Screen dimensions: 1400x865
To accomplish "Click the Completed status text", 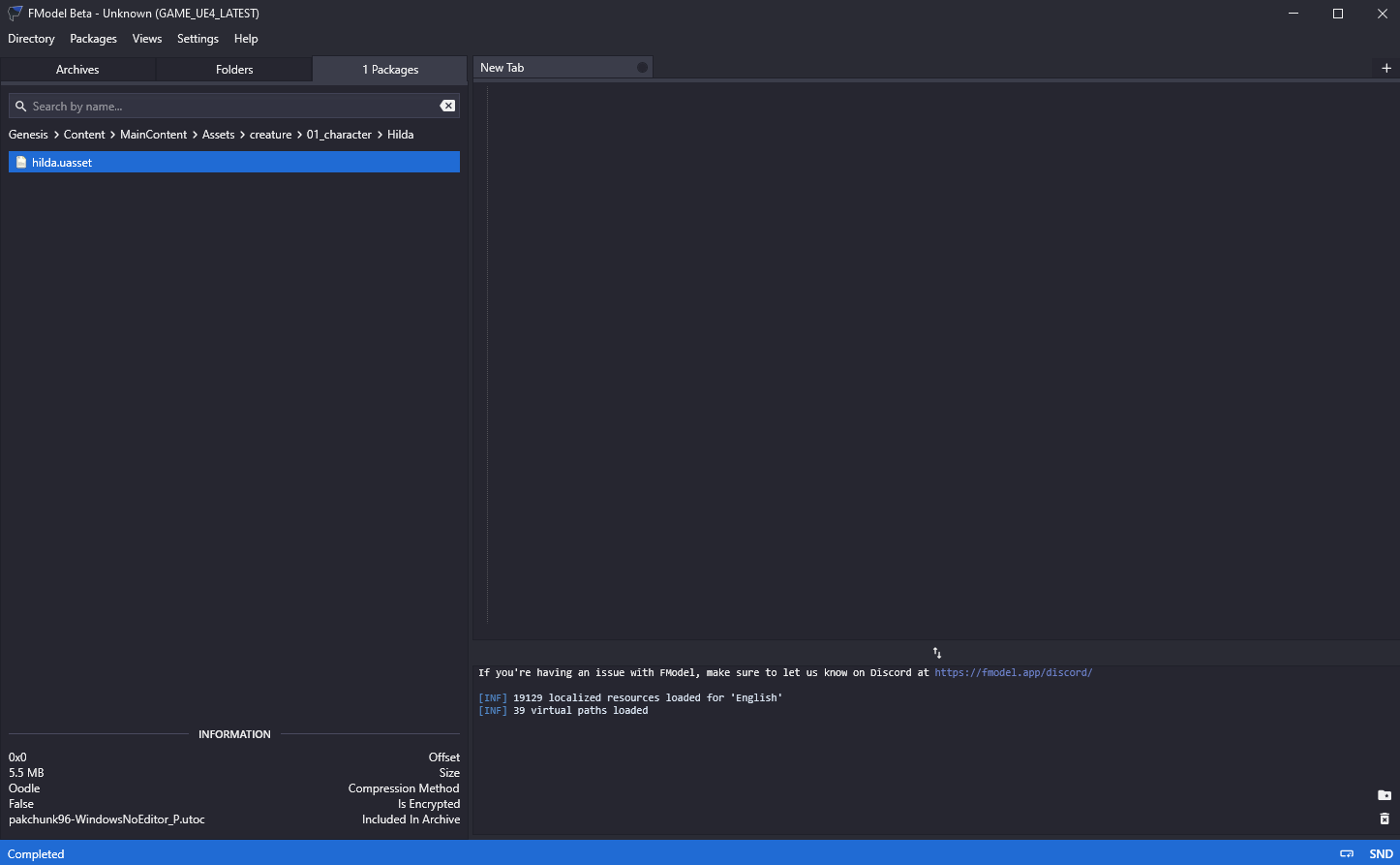I will [36, 854].
